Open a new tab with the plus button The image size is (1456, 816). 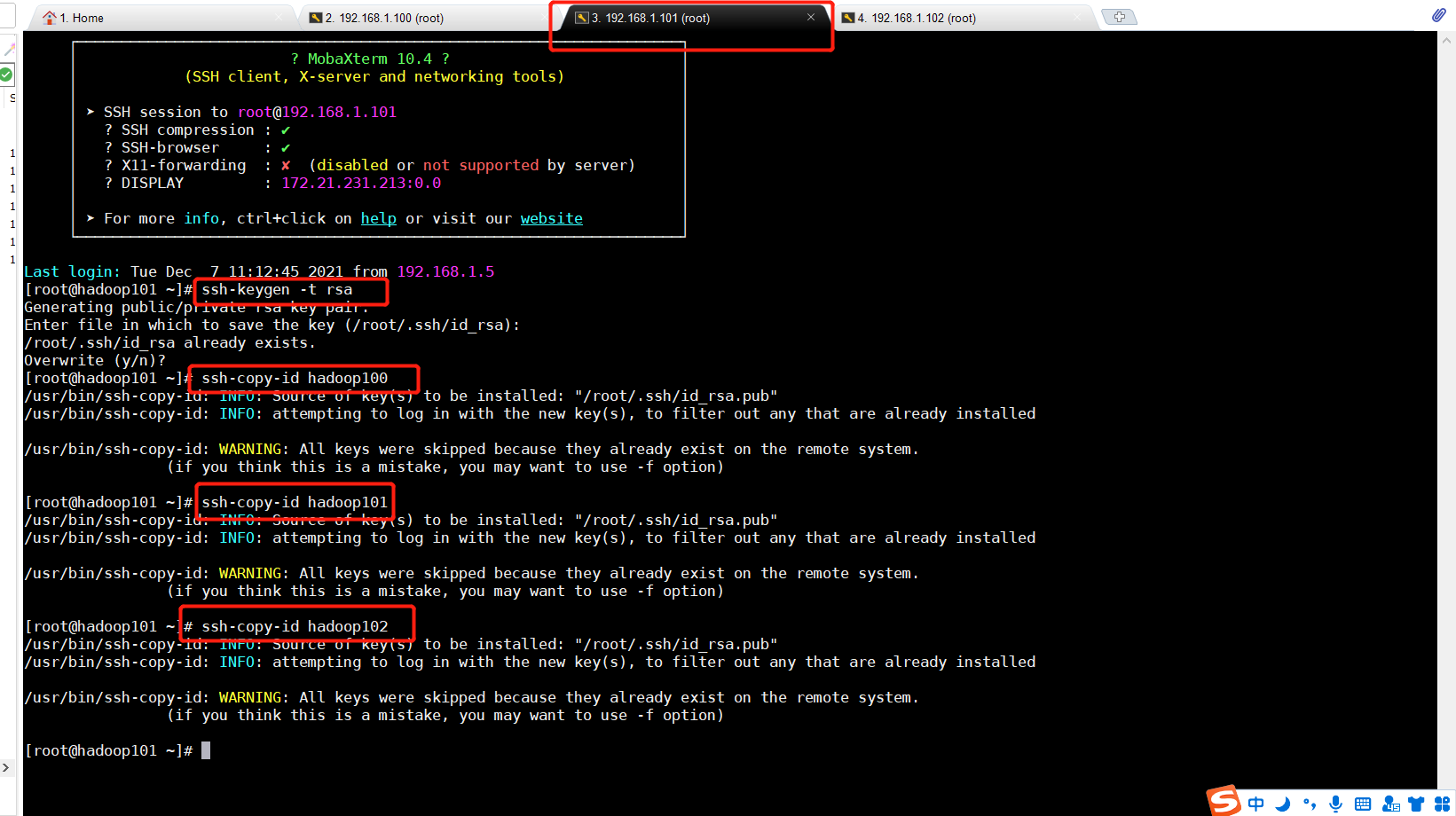1119,17
